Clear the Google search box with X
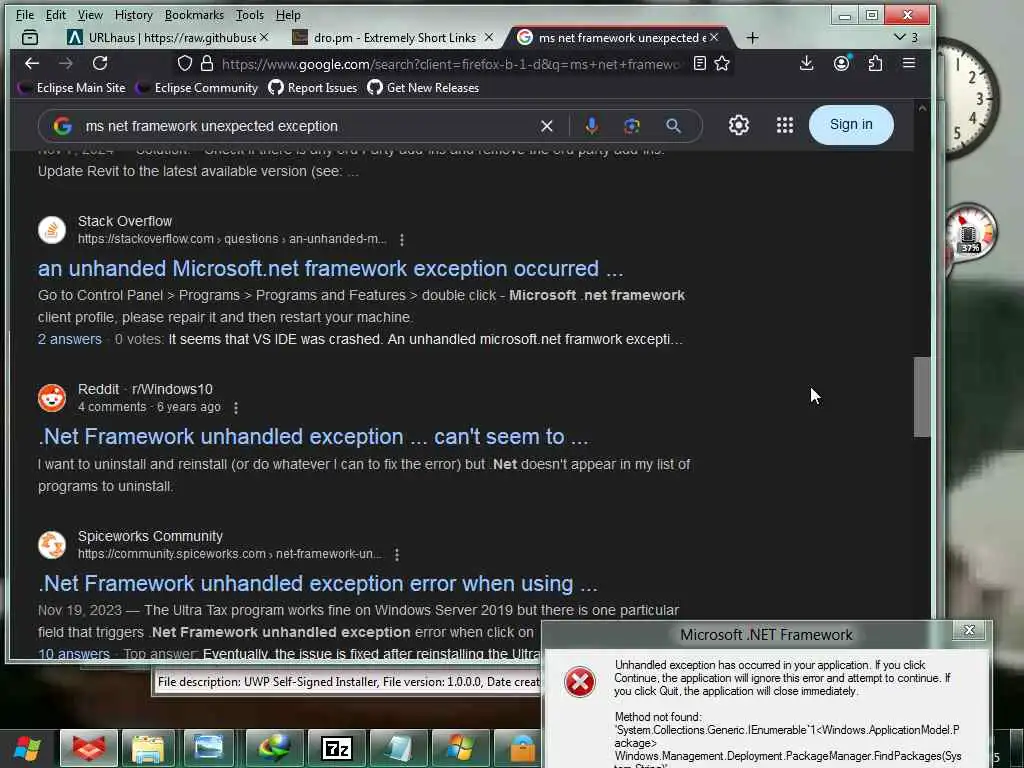The image size is (1024, 768). coord(547,125)
